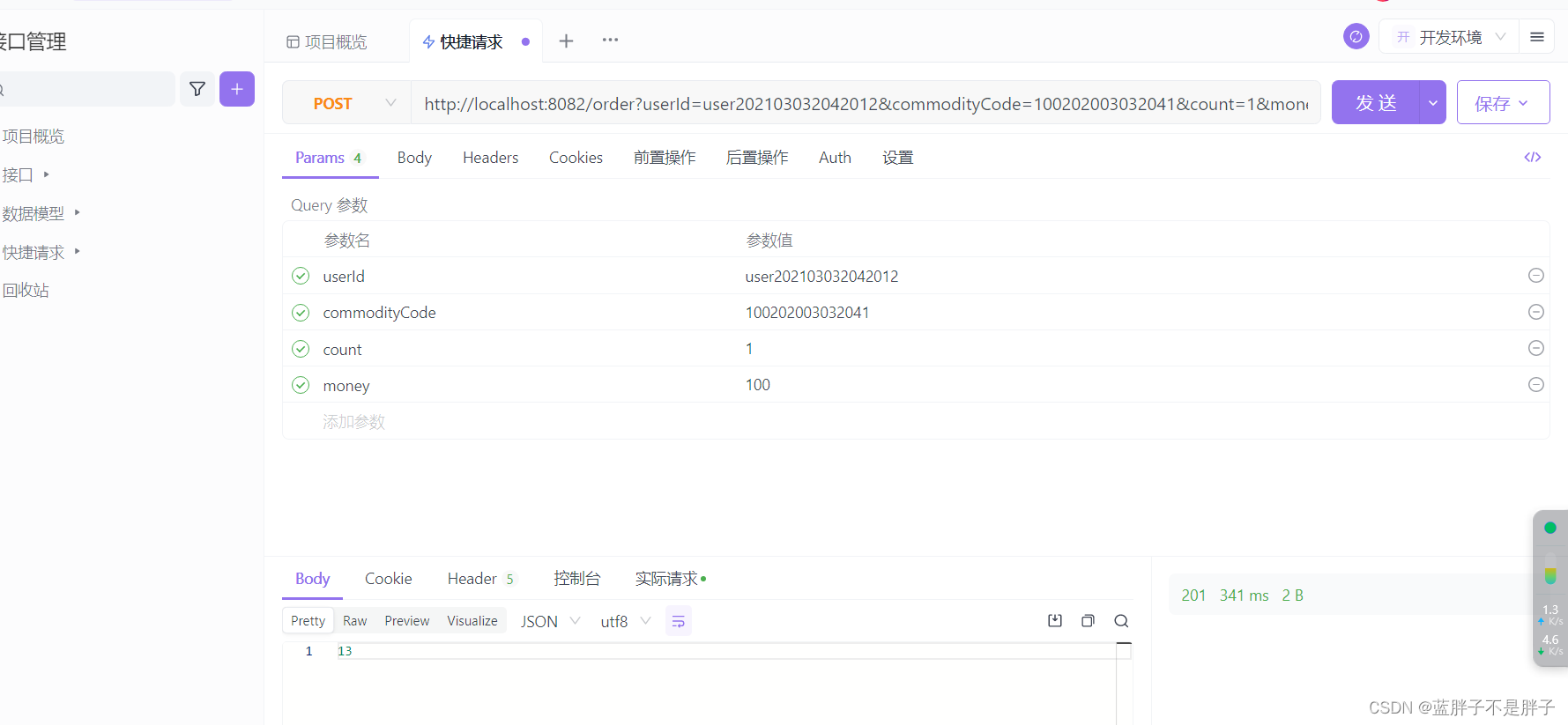Click the sidebar search field
Image resolution: width=1568 pixels, height=725 pixels.
(87, 89)
